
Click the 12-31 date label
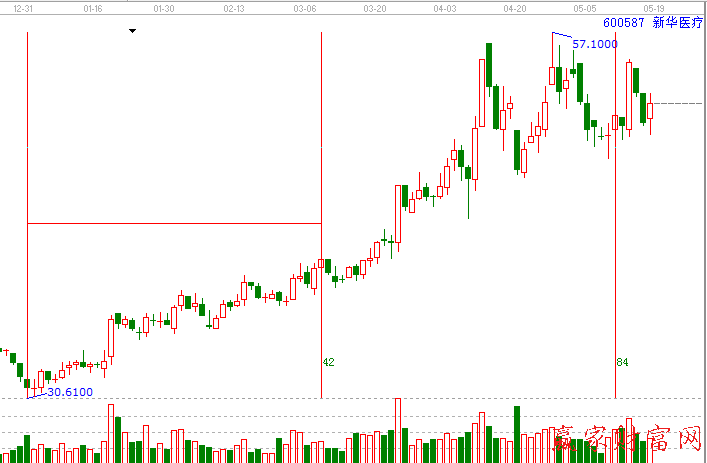click(24, 8)
